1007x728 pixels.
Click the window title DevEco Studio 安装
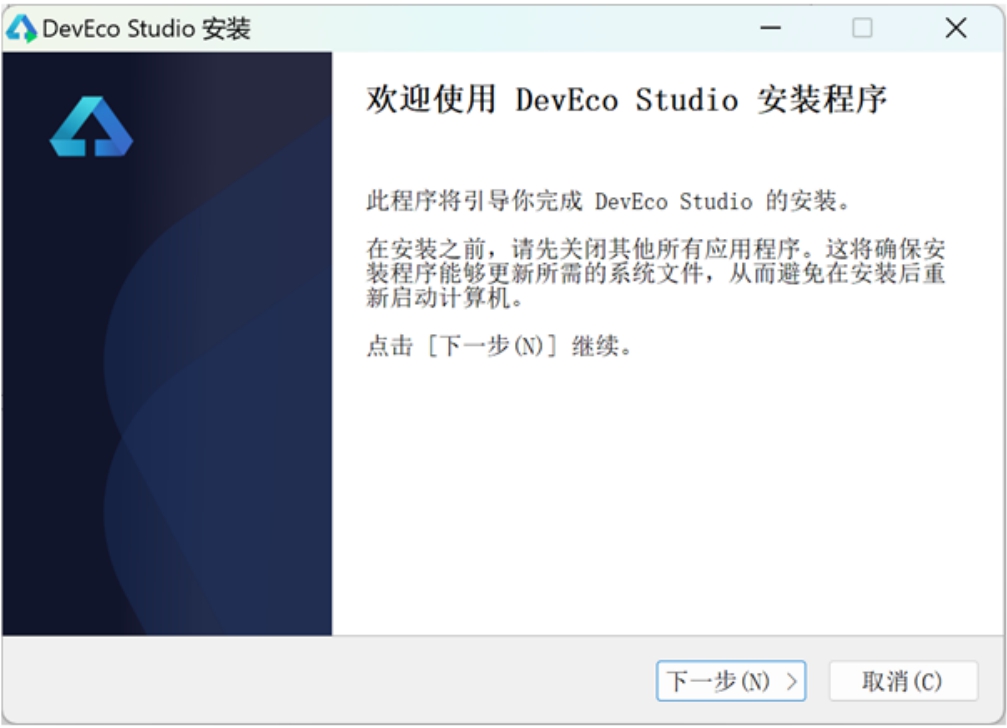click(x=146, y=29)
